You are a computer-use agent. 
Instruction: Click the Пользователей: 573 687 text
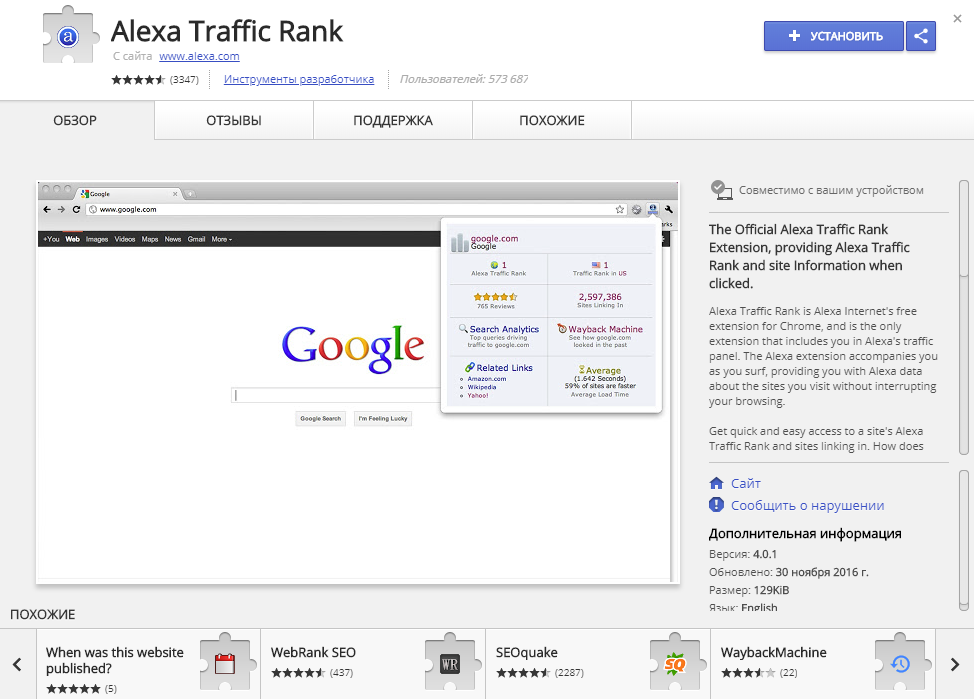pyautogui.click(x=463, y=79)
